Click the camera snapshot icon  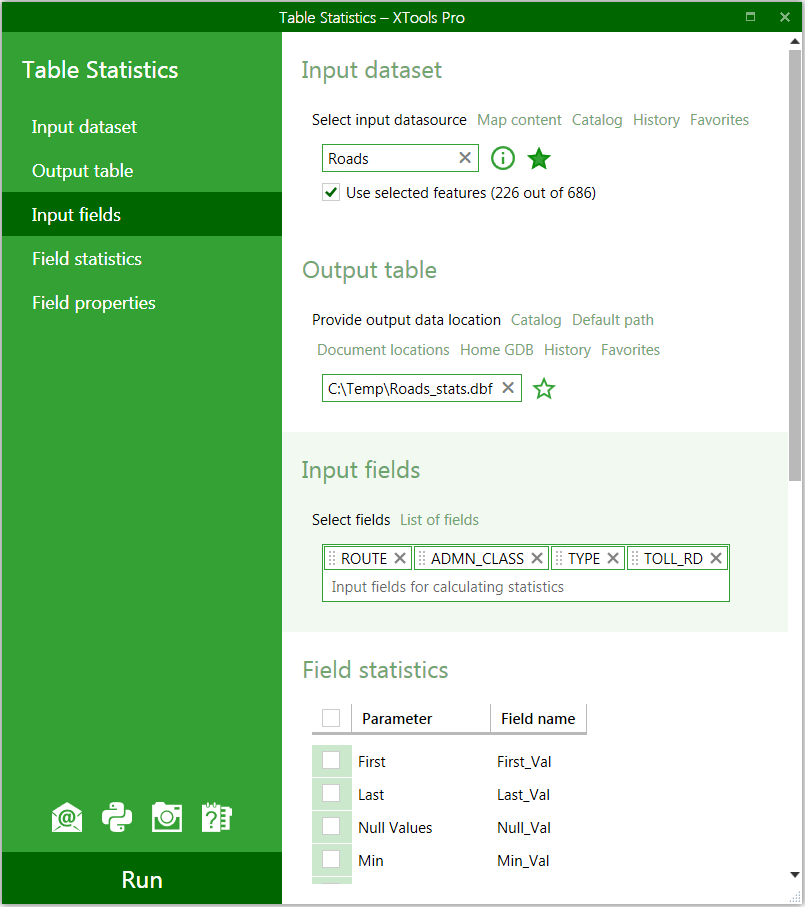tap(167, 817)
